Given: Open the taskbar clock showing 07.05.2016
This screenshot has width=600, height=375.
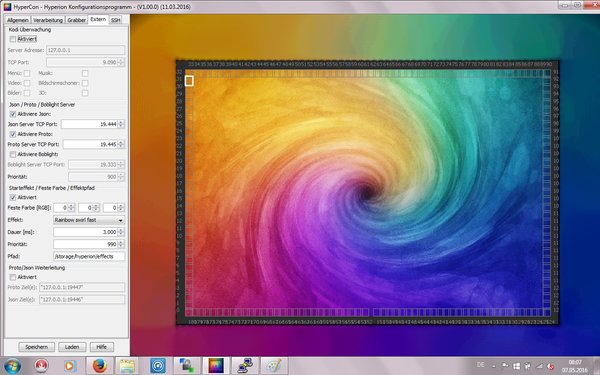Looking at the screenshot, I should coord(575,366).
